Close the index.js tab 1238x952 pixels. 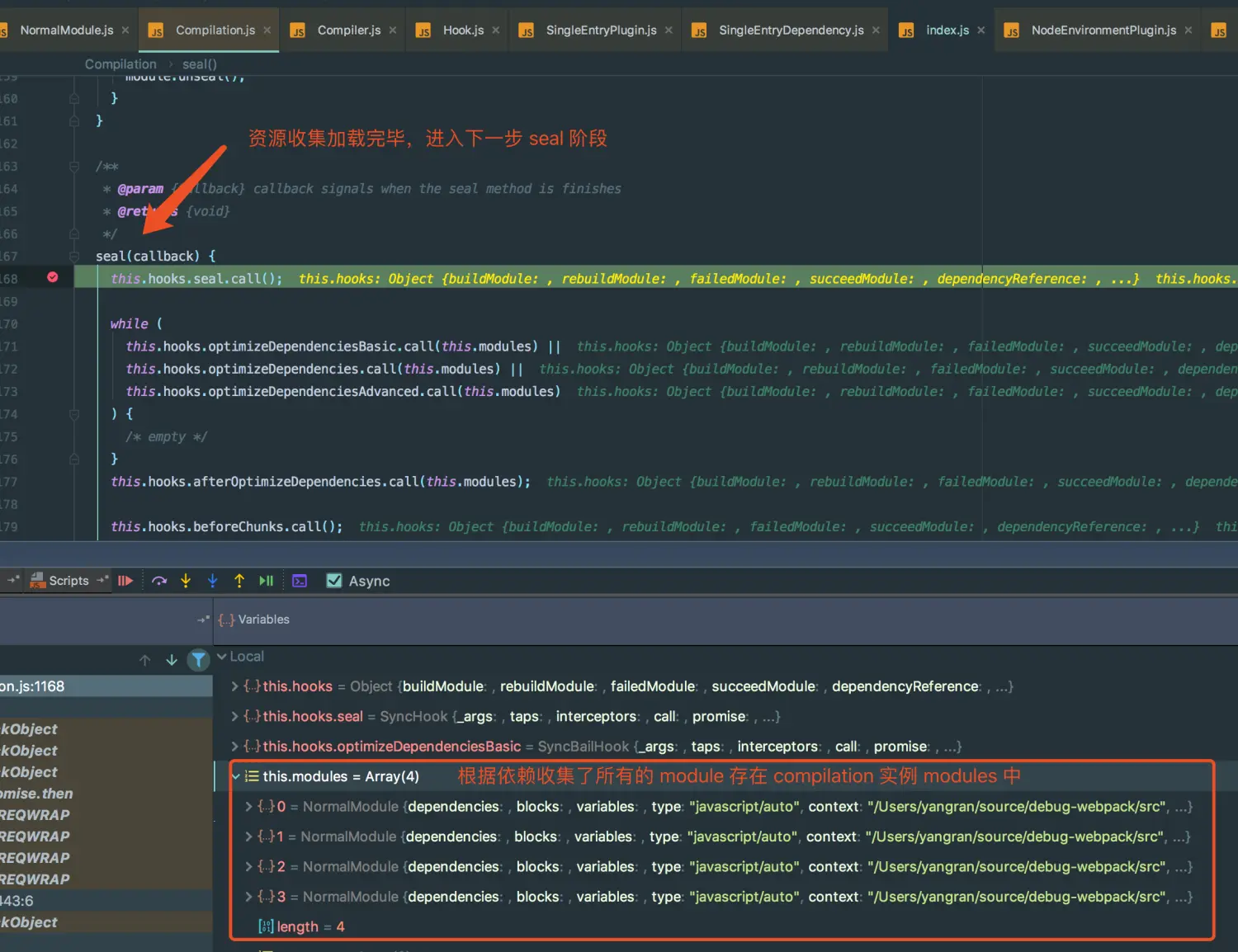pos(981,31)
